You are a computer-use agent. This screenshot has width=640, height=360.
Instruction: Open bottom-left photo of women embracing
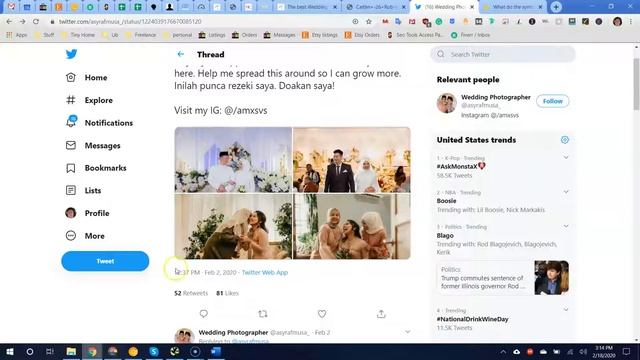[233, 227]
